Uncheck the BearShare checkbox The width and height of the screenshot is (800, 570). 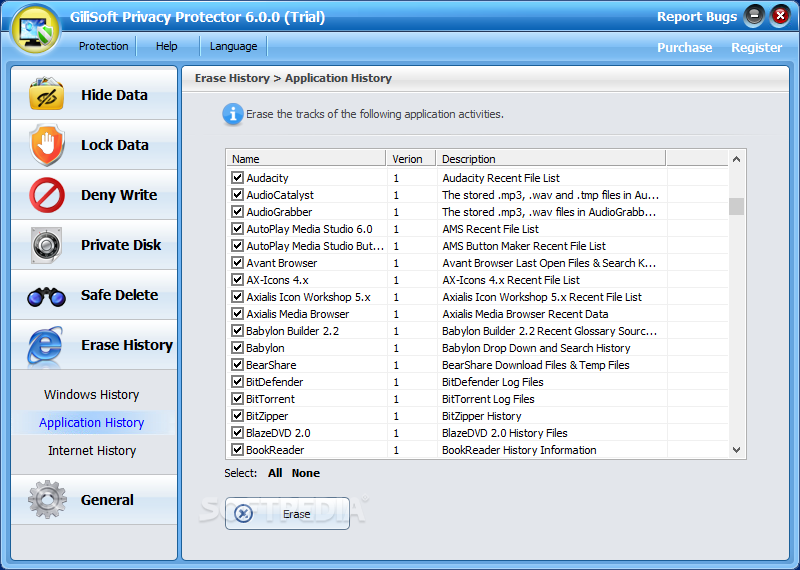[x=237, y=364]
